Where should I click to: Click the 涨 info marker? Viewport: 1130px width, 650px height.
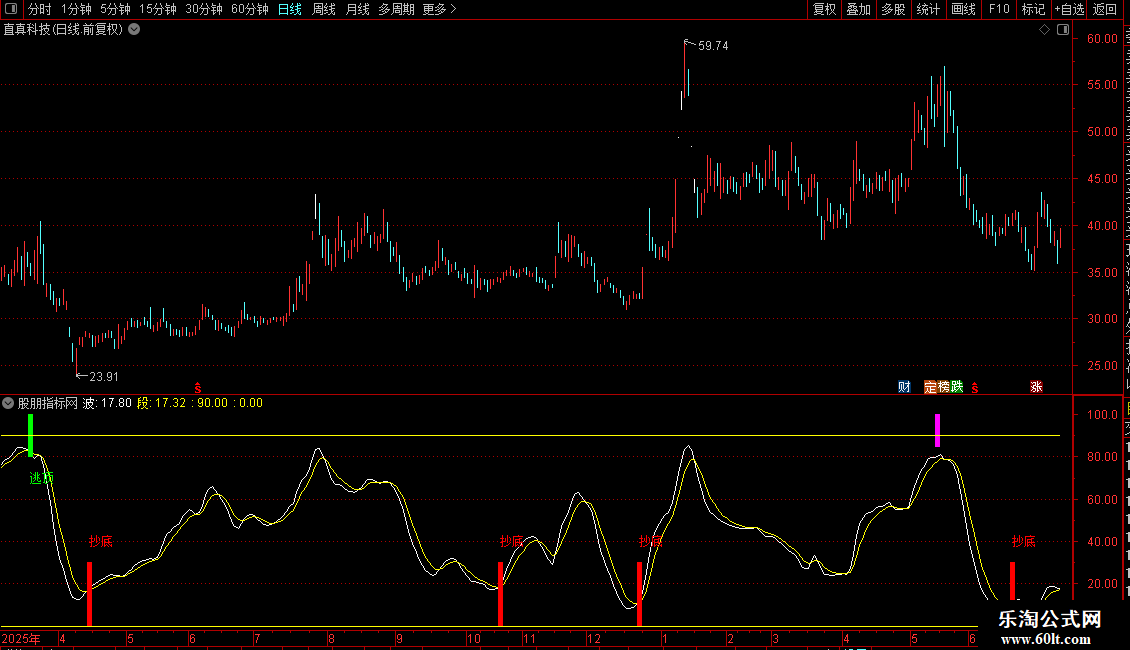[1036, 387]
